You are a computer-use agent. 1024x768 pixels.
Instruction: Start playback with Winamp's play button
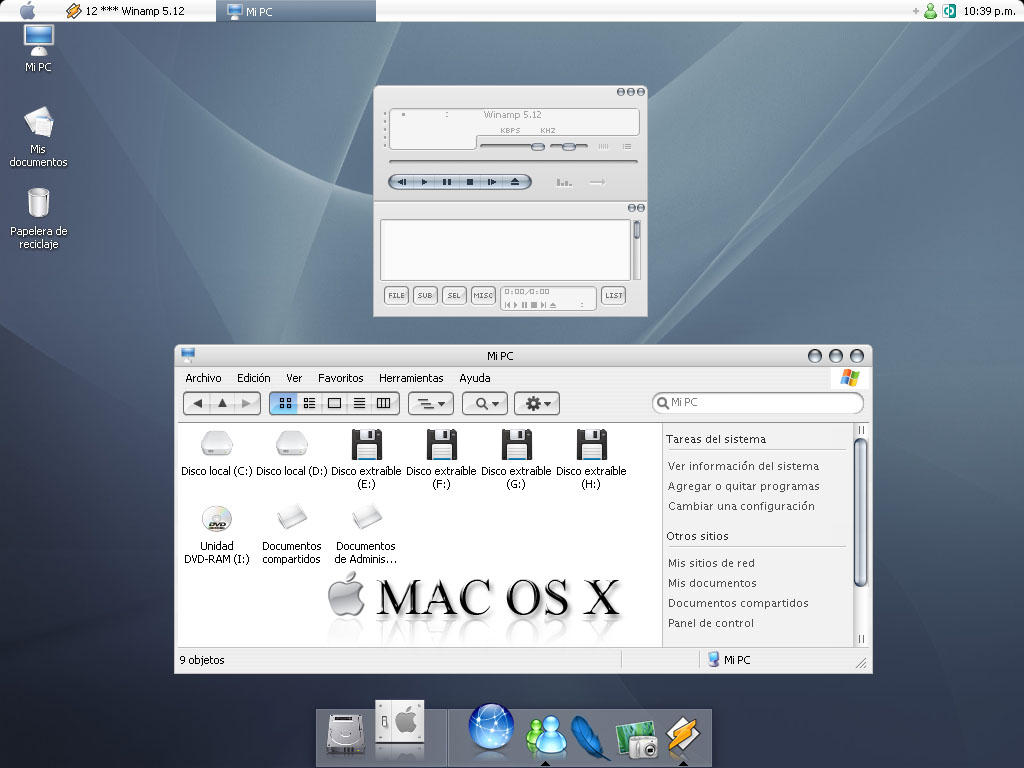click(x=424, y=182)
